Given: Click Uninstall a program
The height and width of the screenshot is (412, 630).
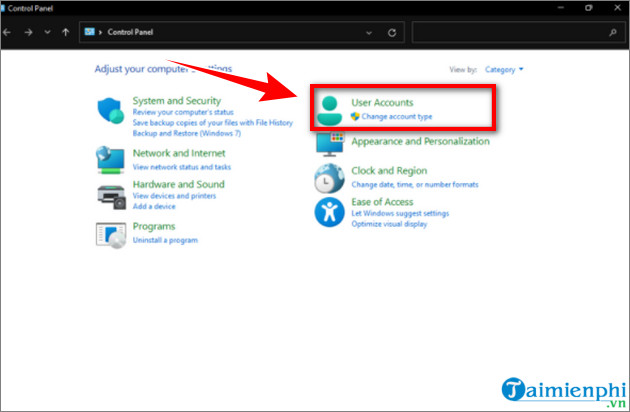Looking at the screenshot, I should (x=165, y=240).
